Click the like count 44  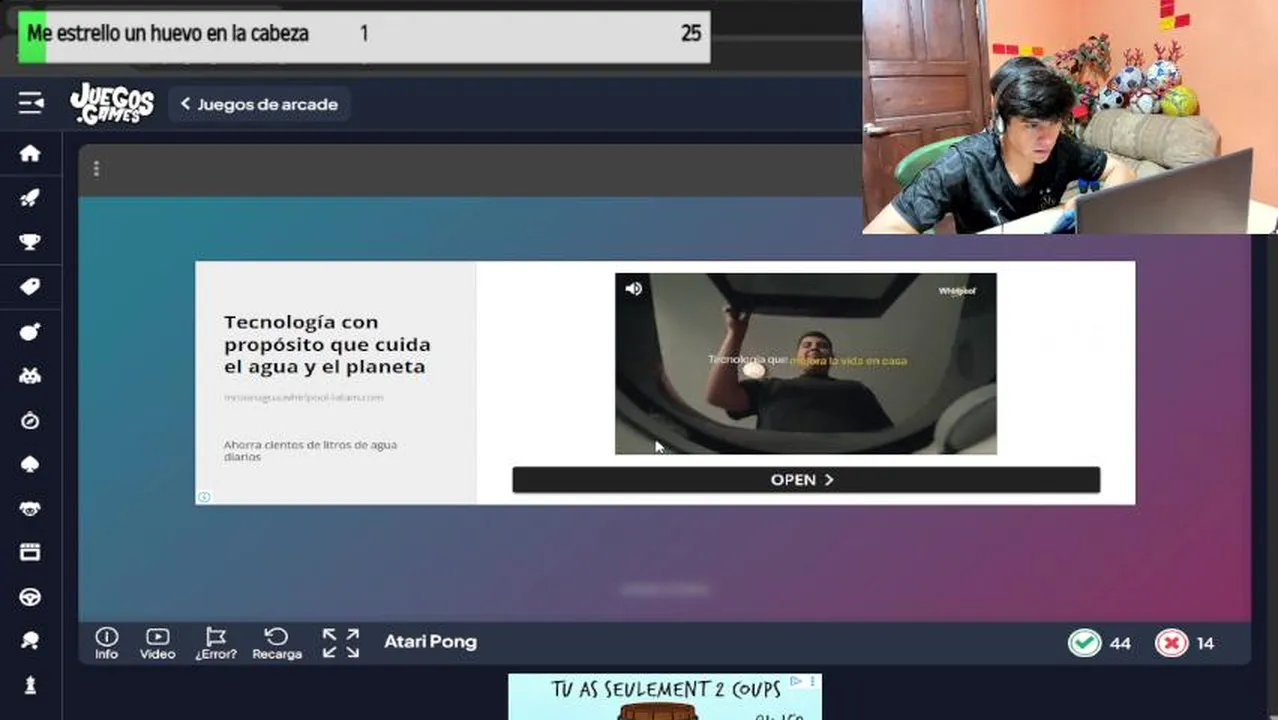pyautogui.click(x=1120, y=643)
